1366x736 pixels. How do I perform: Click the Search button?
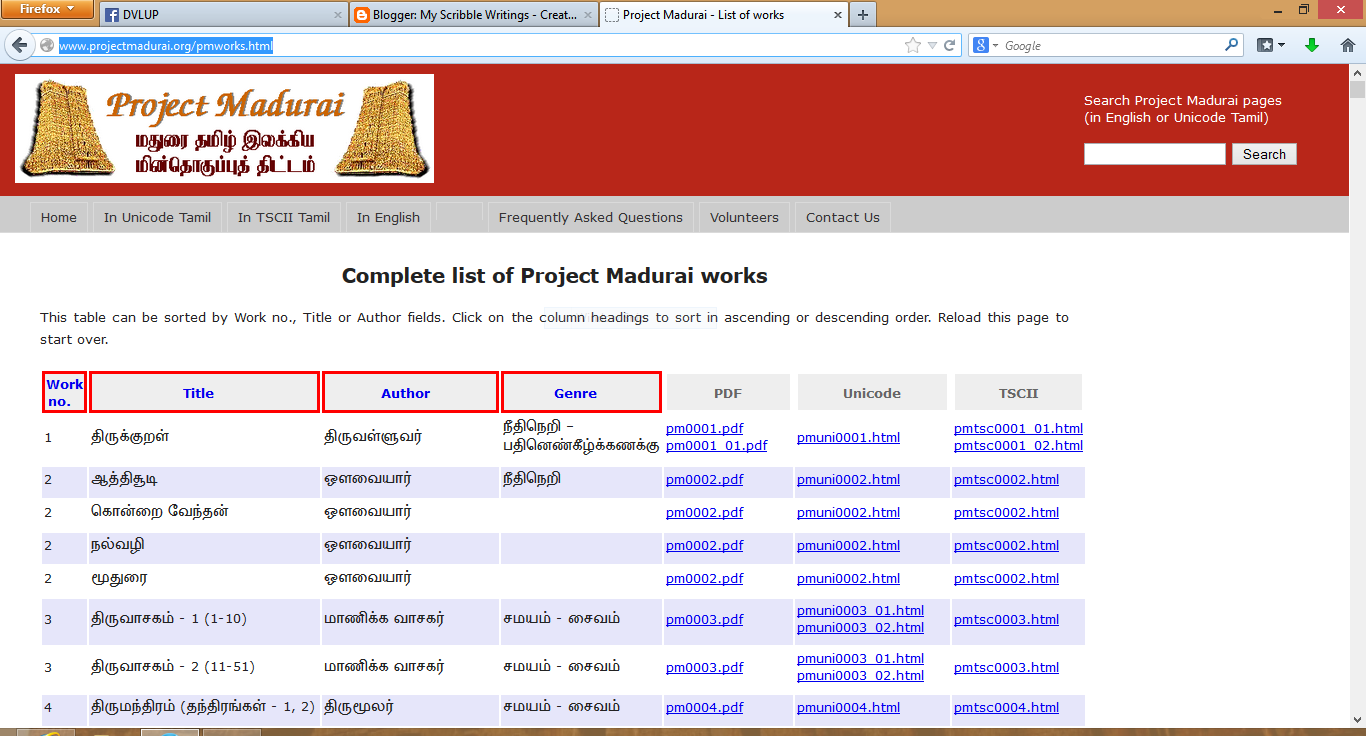click(x=1264, y=154)
